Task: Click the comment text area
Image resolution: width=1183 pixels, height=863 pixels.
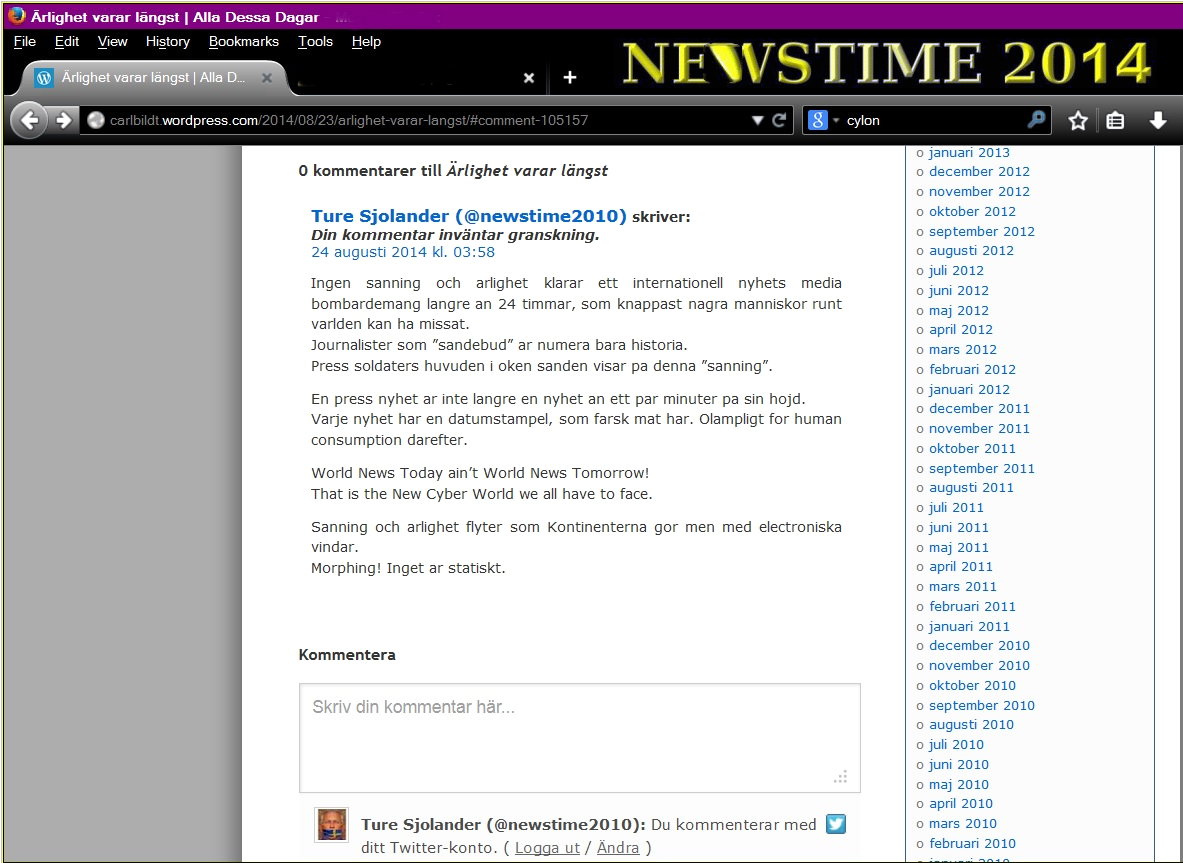Action: click(x=579, y=738)
